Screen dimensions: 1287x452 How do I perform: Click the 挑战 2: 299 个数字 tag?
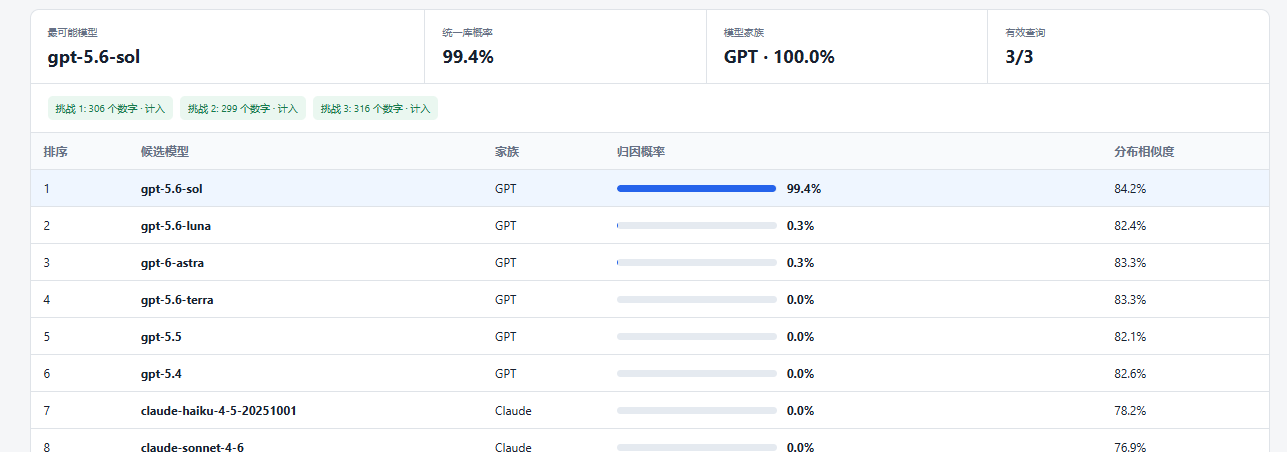(x=243, y=108)
